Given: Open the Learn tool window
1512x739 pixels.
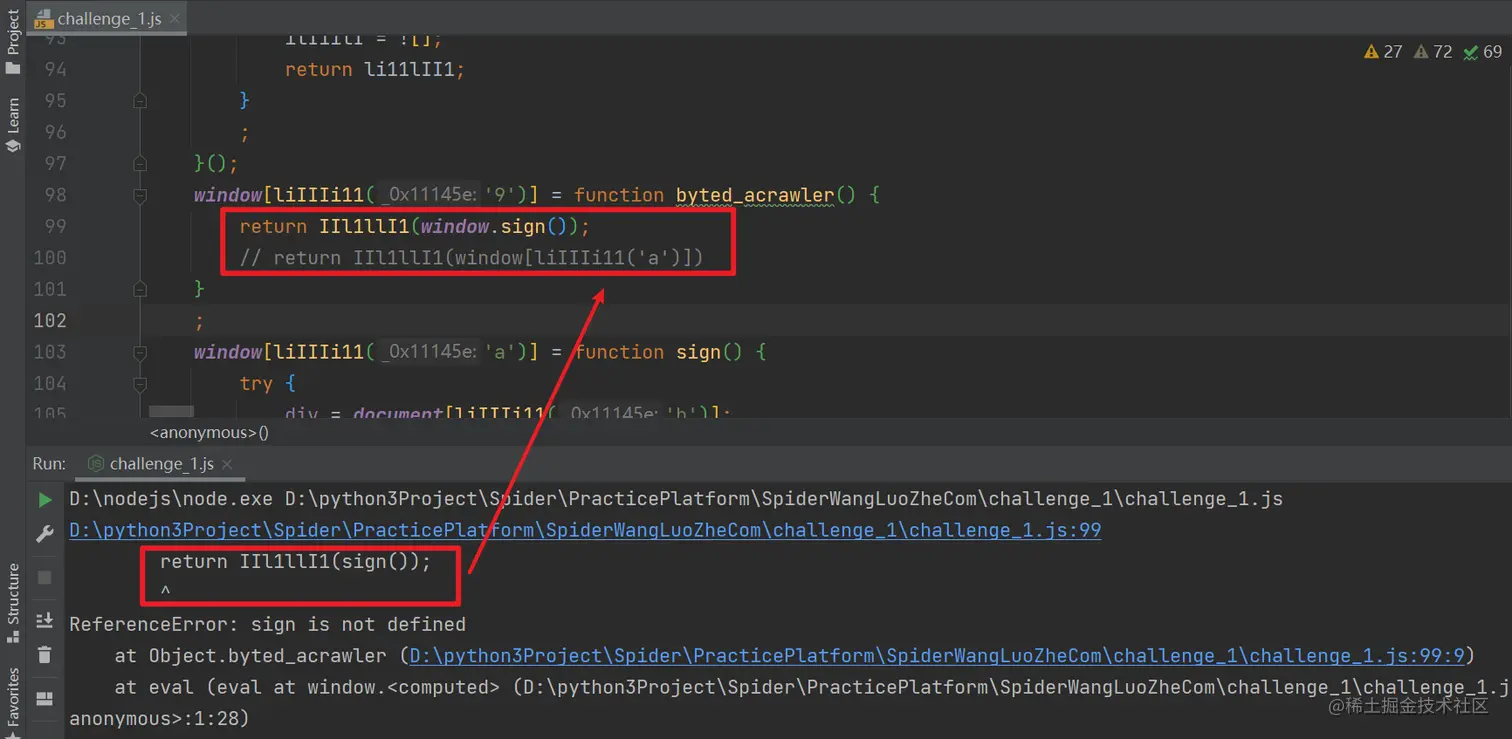Looking at the screenshot, I should coord(13,125).
